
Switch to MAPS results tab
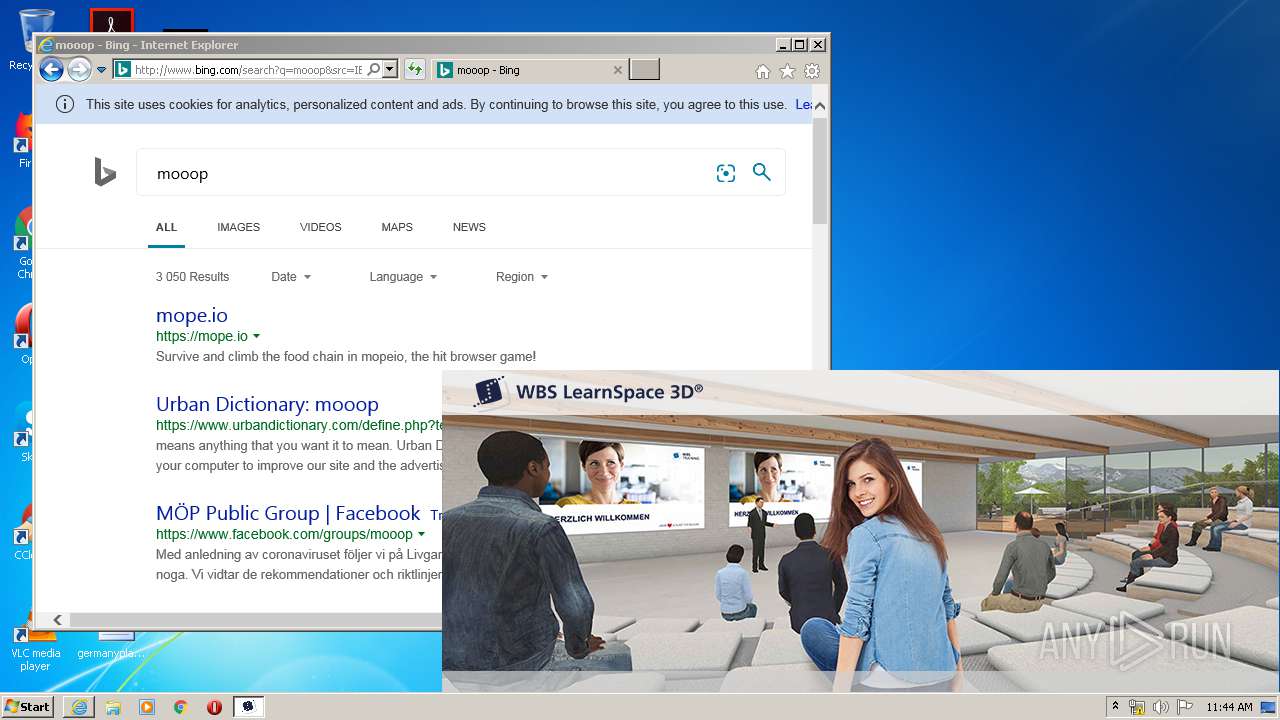[x=397, y=227]
